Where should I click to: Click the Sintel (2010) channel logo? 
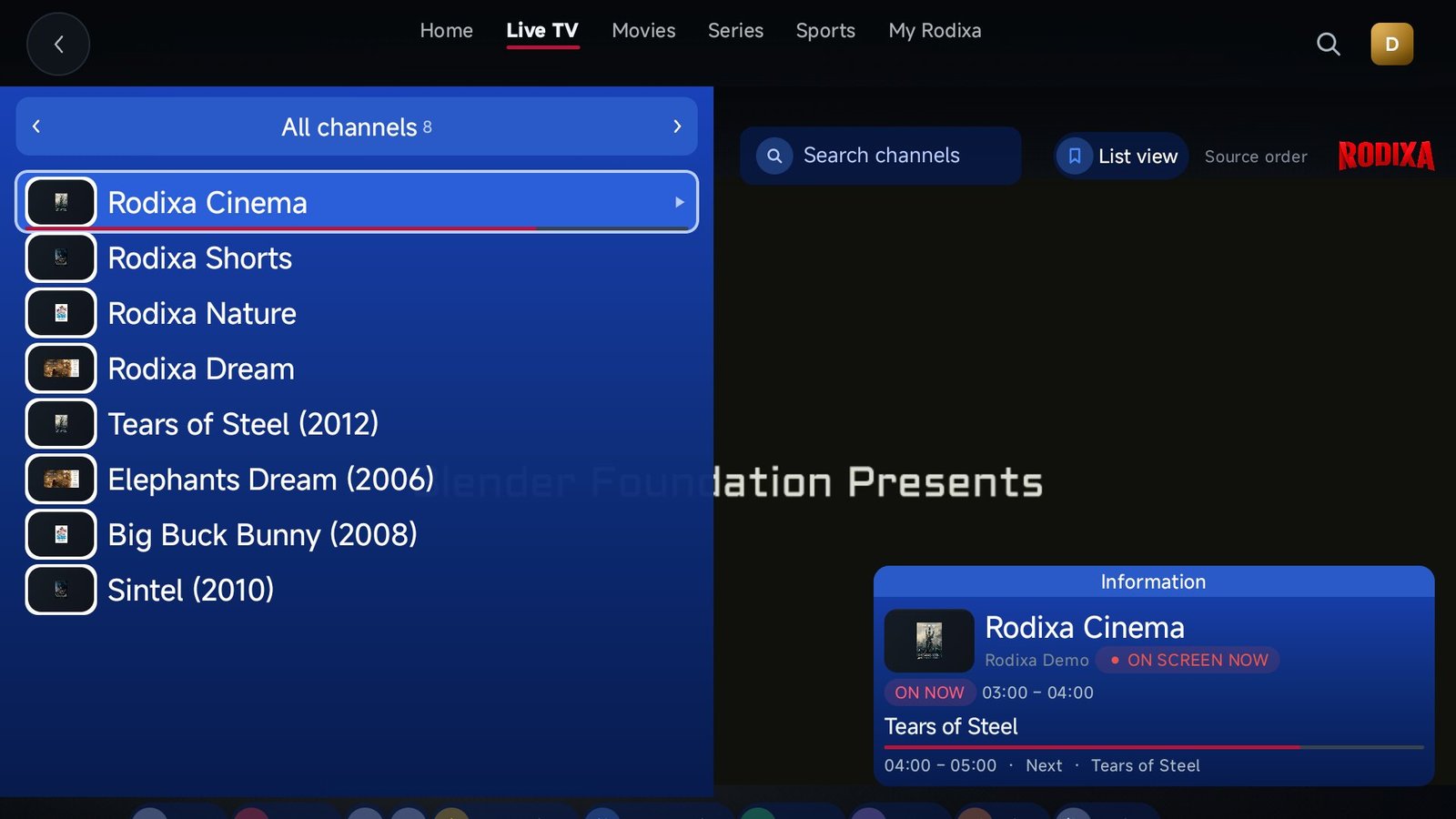pos(61,590)
